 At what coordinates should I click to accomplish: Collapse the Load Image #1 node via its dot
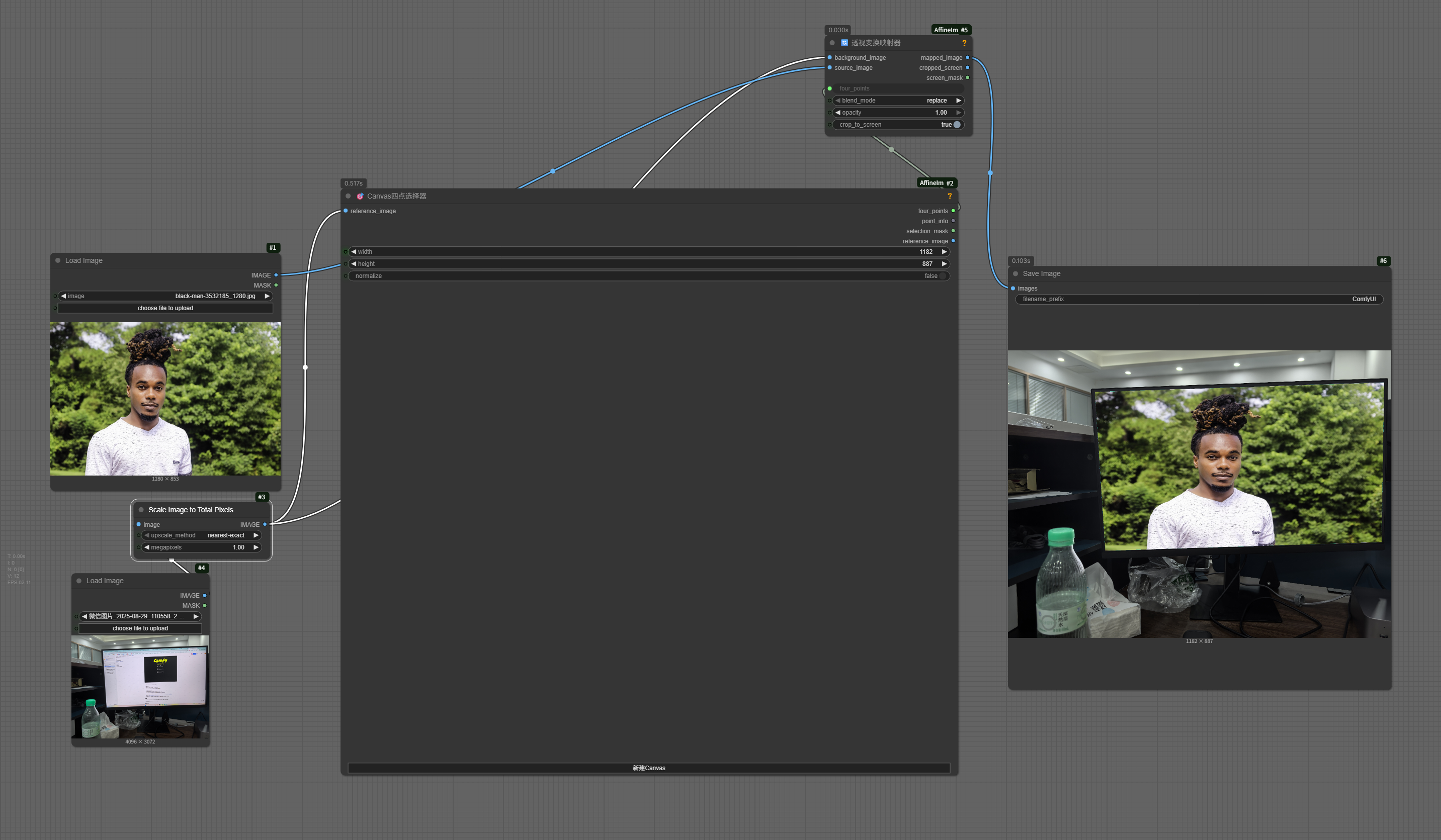(58, 260)
